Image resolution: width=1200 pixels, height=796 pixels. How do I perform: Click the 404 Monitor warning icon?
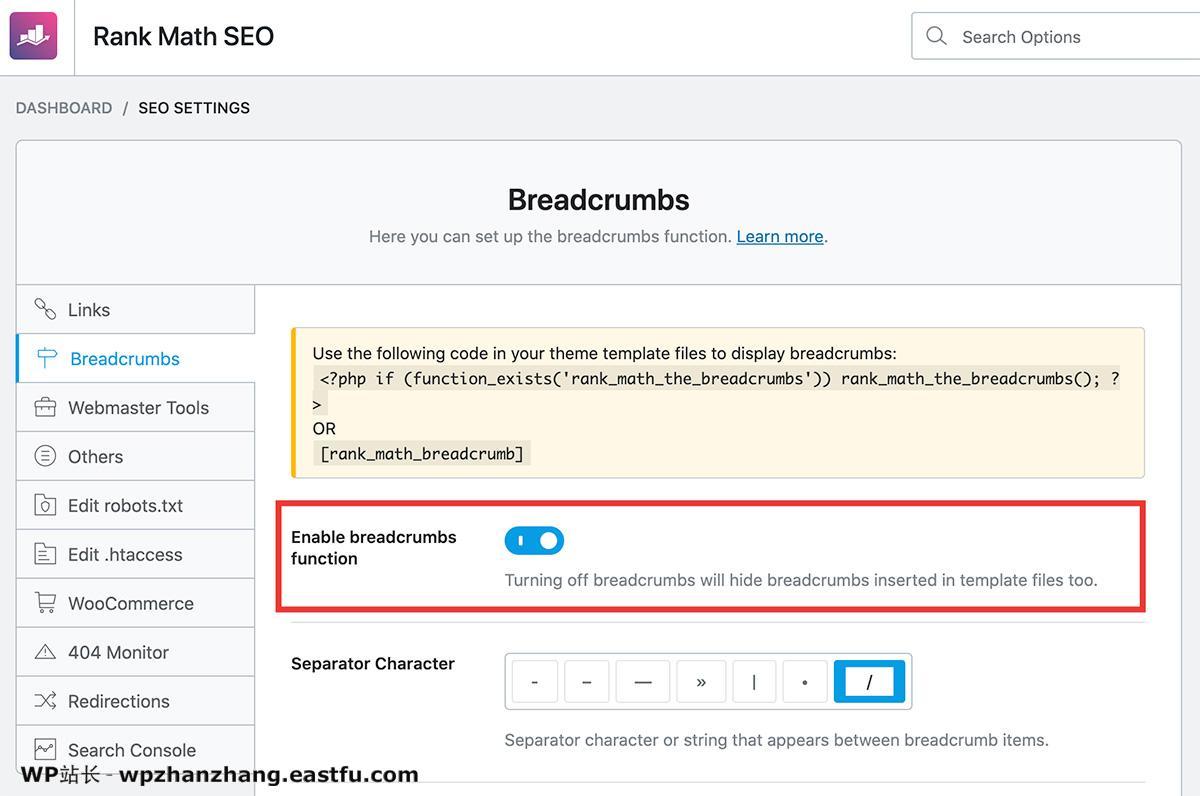(45, 652)
